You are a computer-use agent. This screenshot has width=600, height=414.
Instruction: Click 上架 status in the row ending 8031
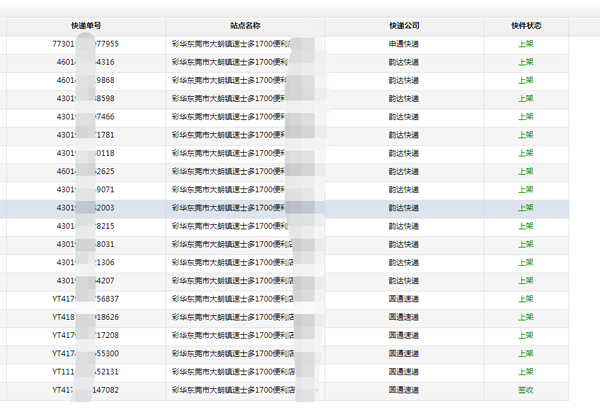pos(526,244)
